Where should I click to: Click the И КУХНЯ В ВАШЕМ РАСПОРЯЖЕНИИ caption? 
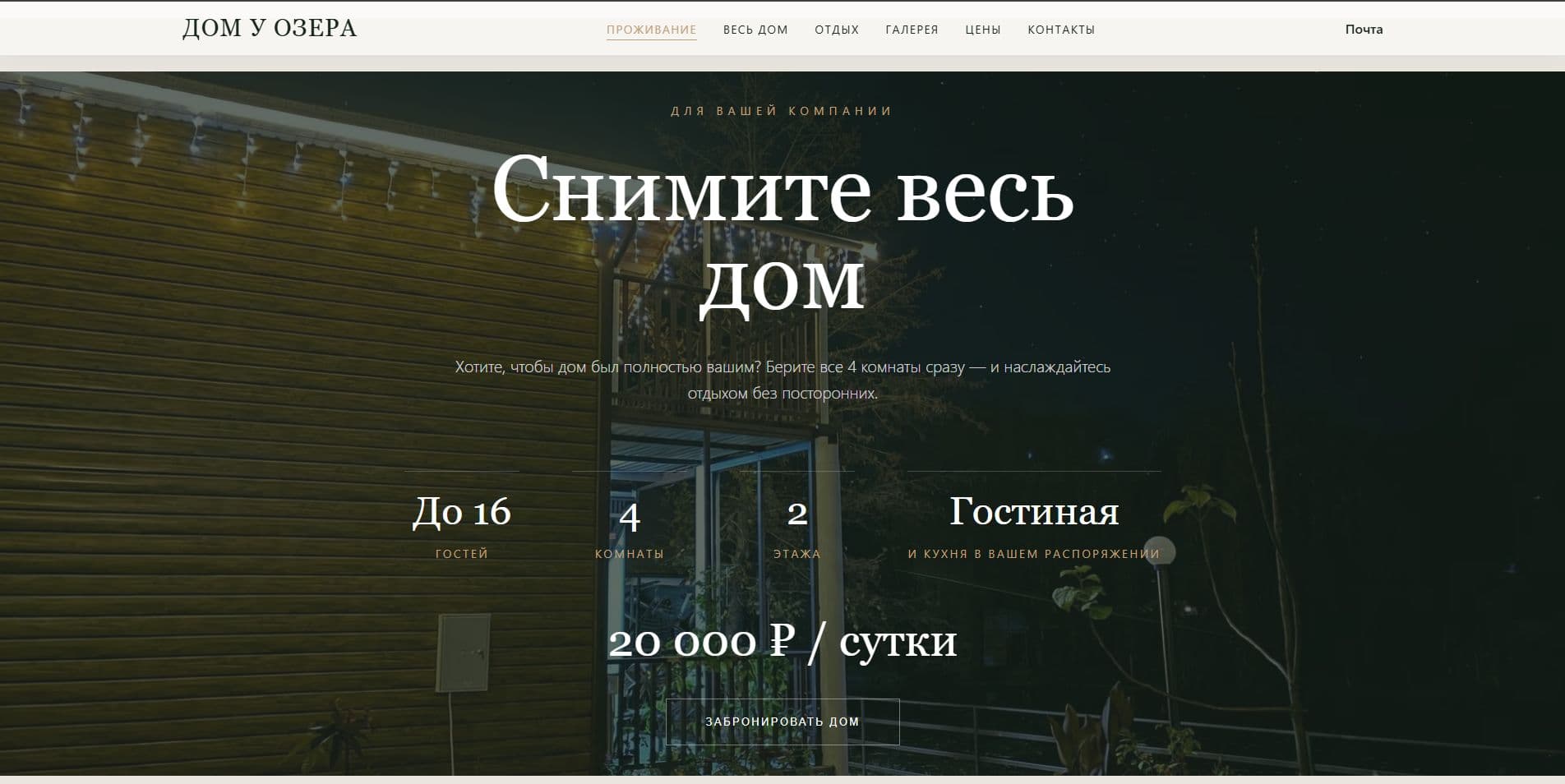click(1034, 554)
